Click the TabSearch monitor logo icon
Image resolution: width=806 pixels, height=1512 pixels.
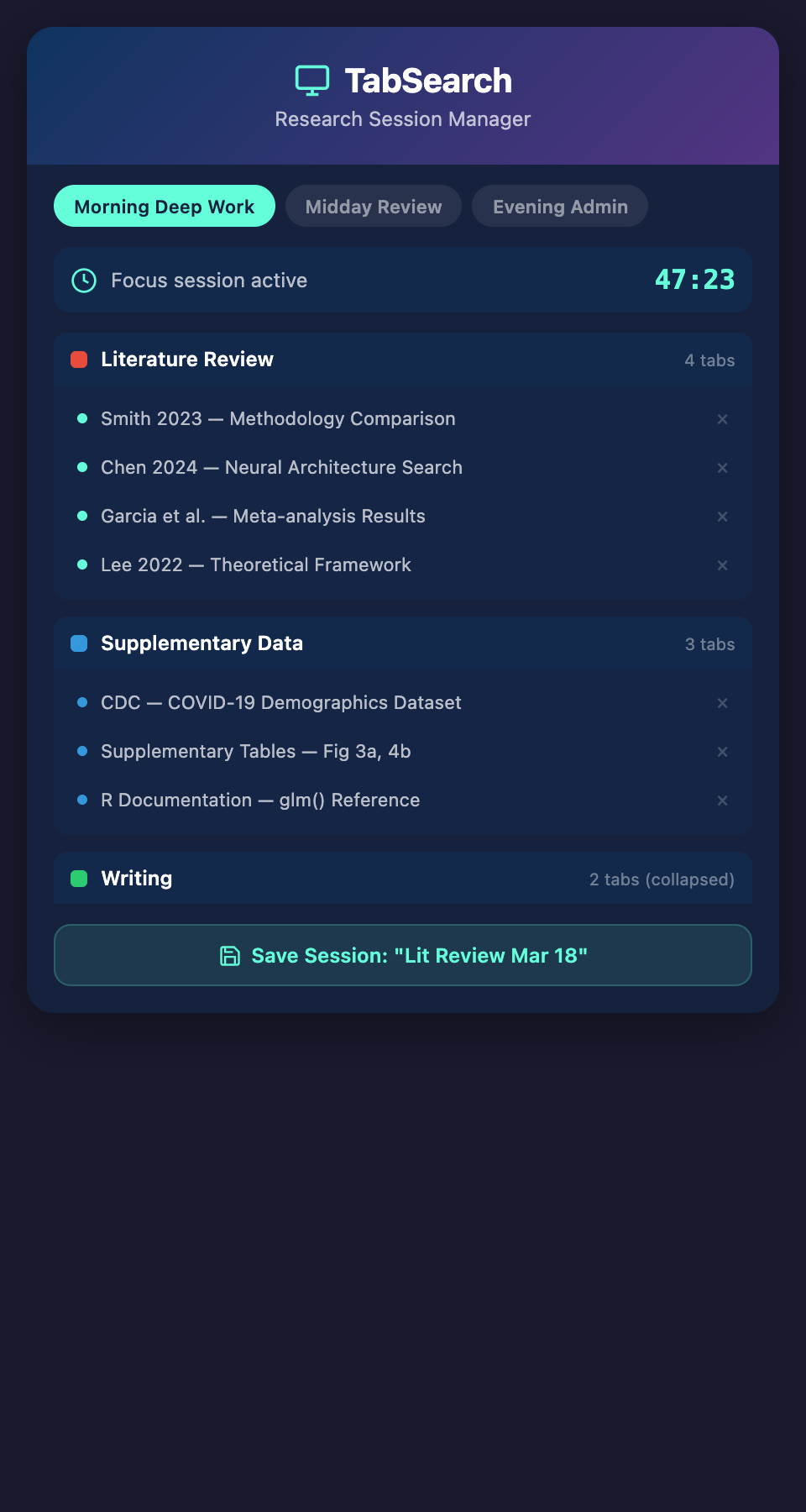[312, 81]
